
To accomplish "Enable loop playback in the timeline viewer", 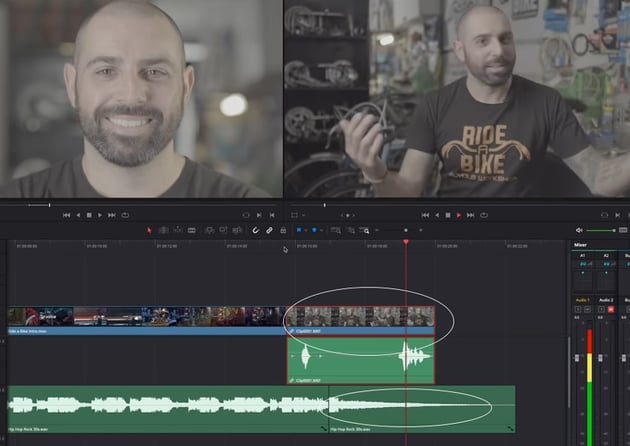I will 485,214.
